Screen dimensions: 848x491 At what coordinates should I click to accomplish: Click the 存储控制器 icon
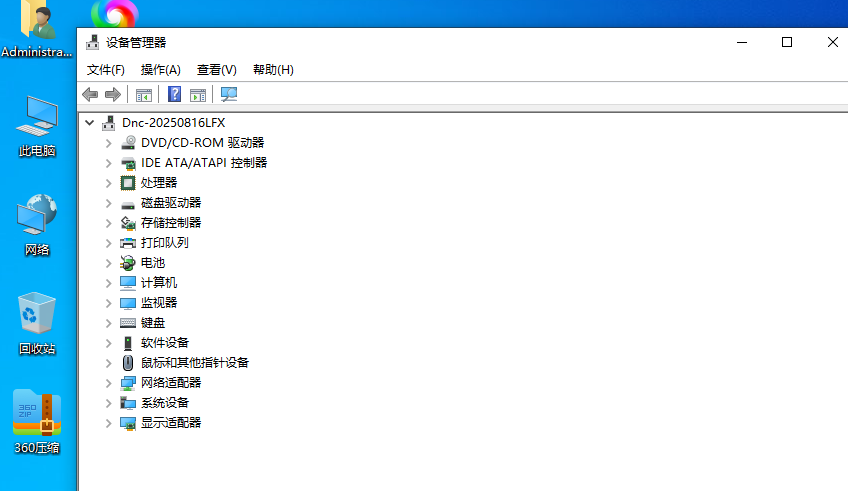coord(128,223)
